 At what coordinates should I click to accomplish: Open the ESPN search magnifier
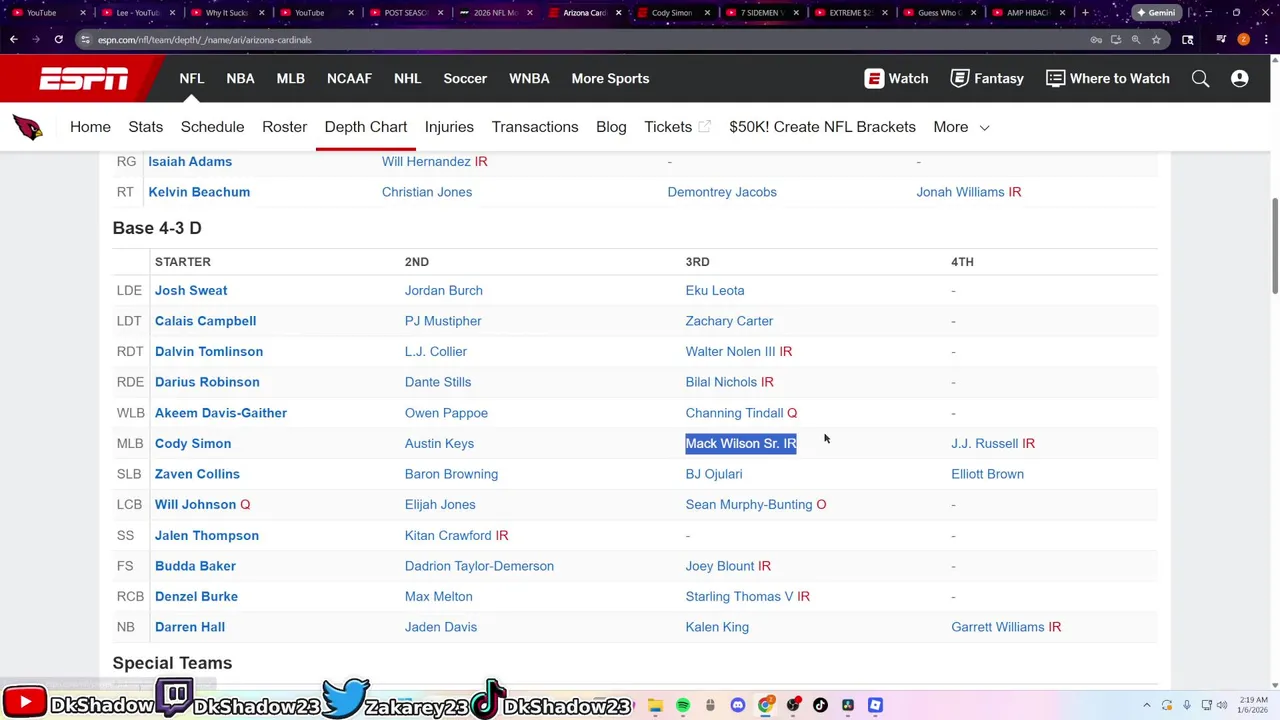point(1200,79)
